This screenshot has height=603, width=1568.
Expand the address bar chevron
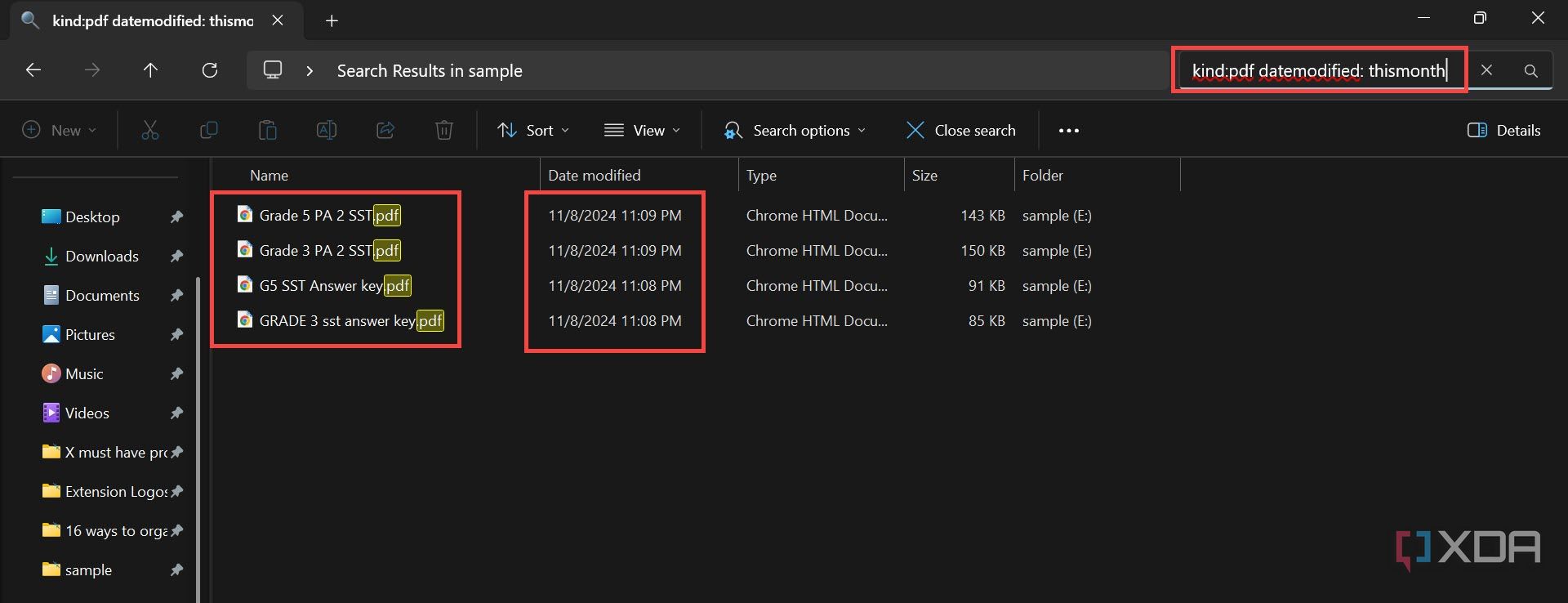(310, 70)
